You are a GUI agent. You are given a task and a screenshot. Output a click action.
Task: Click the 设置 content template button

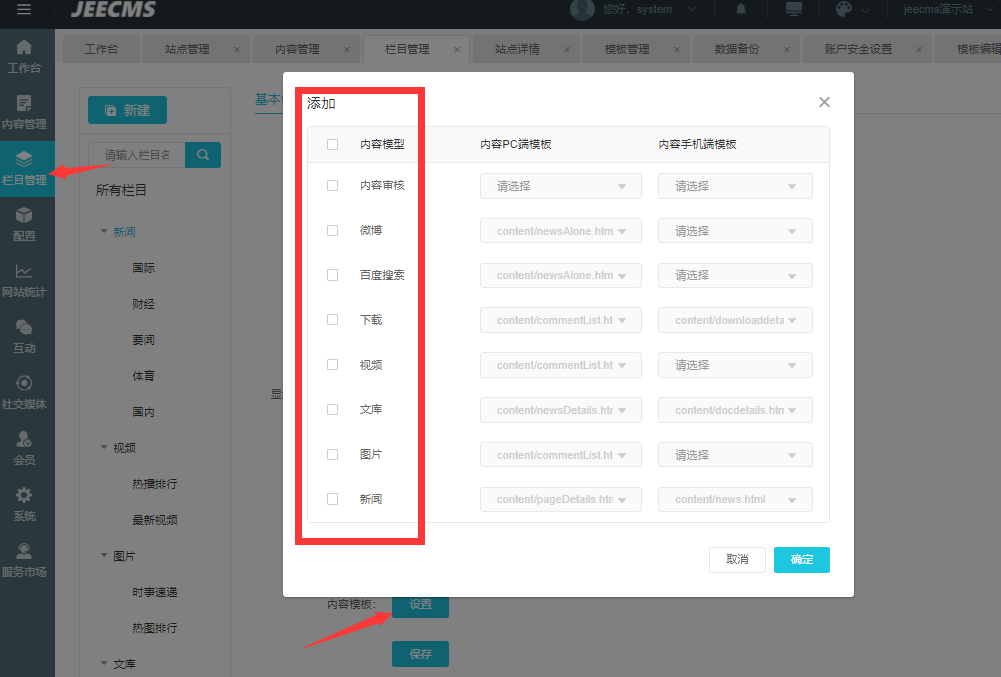click(x=420, y=607)
